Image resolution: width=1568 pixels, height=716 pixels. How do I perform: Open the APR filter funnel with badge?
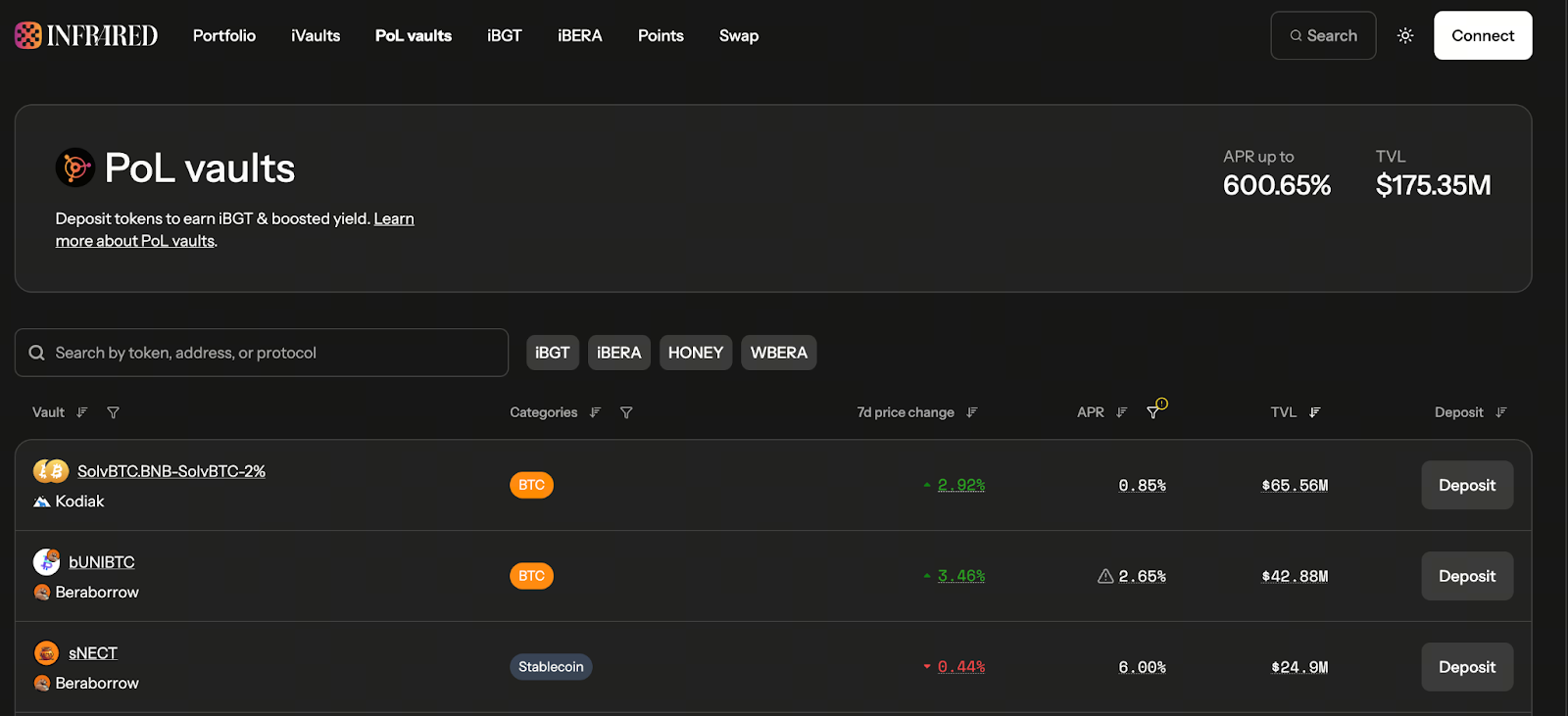coord(1153,412)
